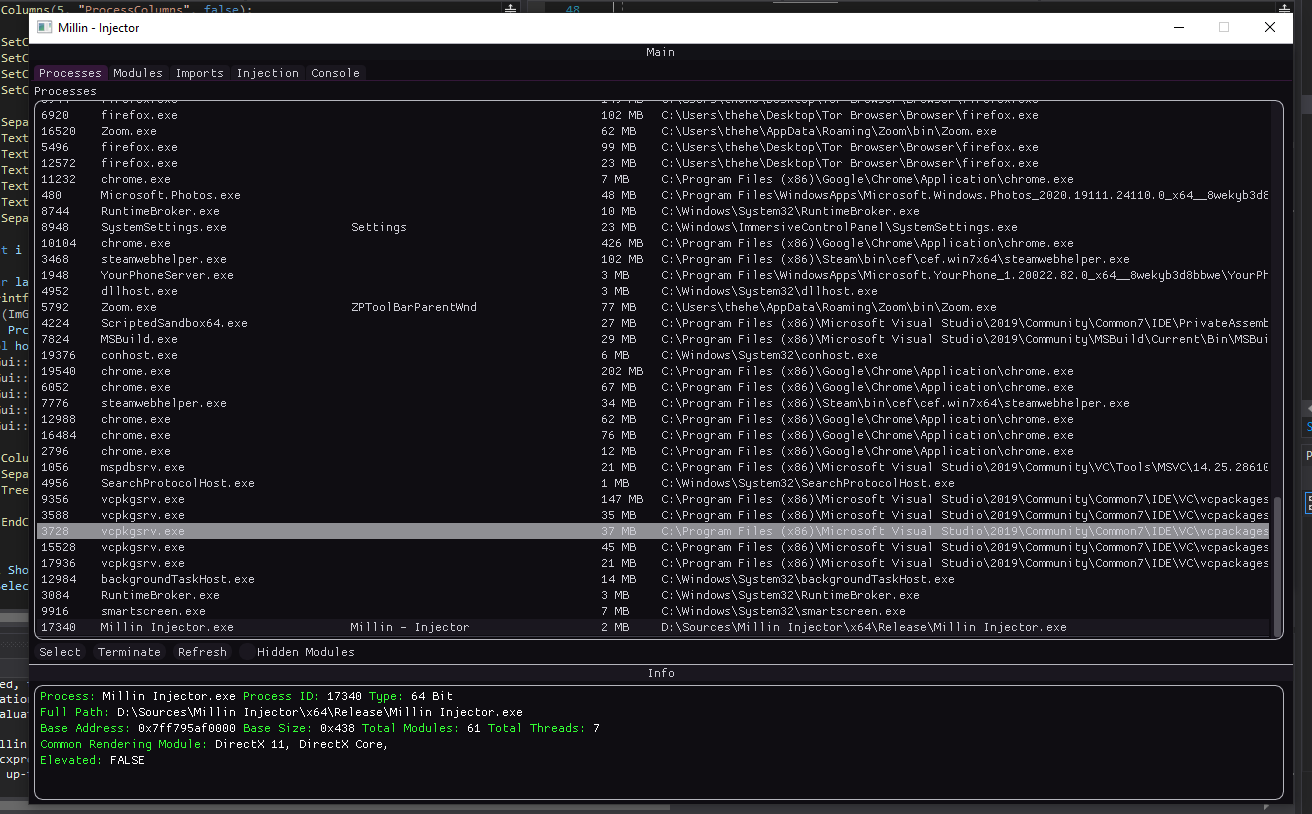Select chrome.exe with PID 16484

pos(654,435)
